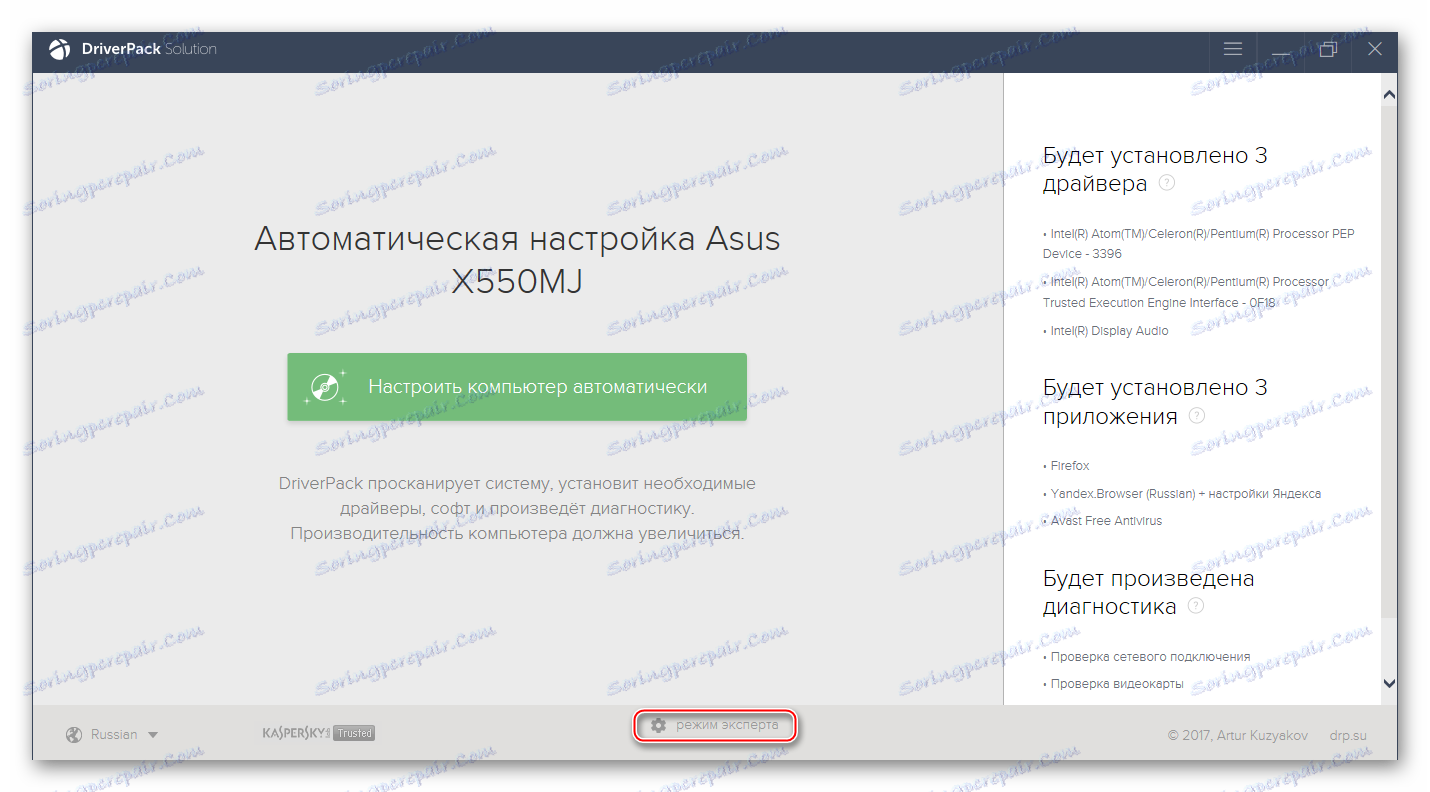
Task: Show help for 'Будет установлено 3 драйвера'
Action: 1166,183
